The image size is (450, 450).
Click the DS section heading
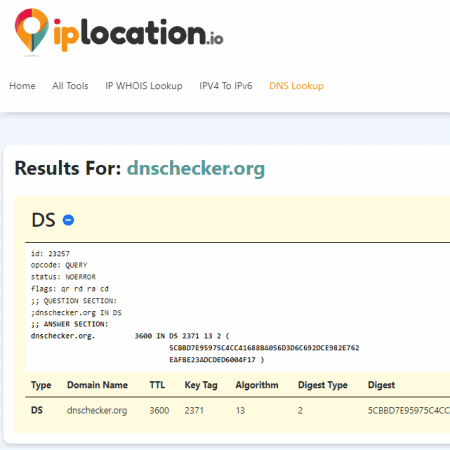pos(43,220)
